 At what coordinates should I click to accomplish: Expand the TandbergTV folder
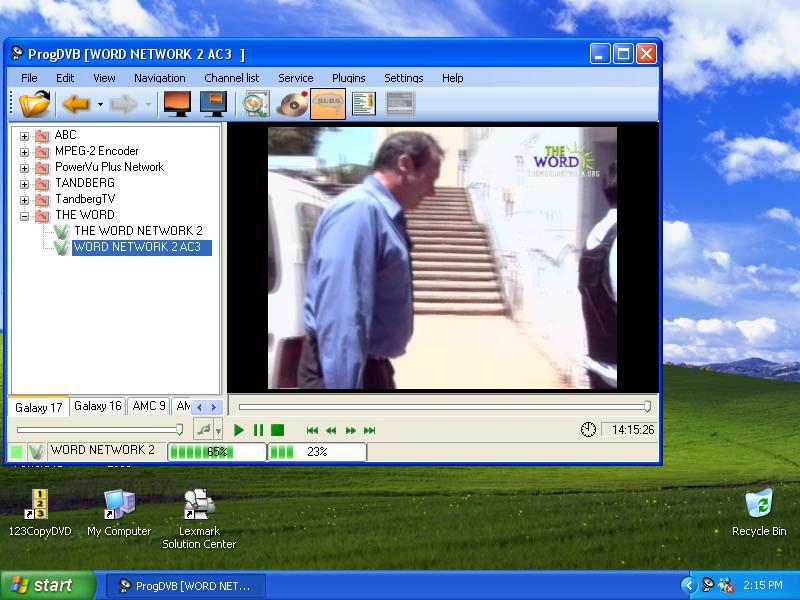(x=24, y=200)
